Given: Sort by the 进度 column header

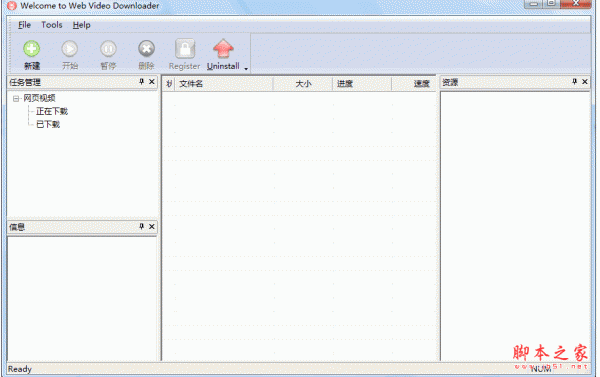Looking at the screenshot, I should [362, 84].
